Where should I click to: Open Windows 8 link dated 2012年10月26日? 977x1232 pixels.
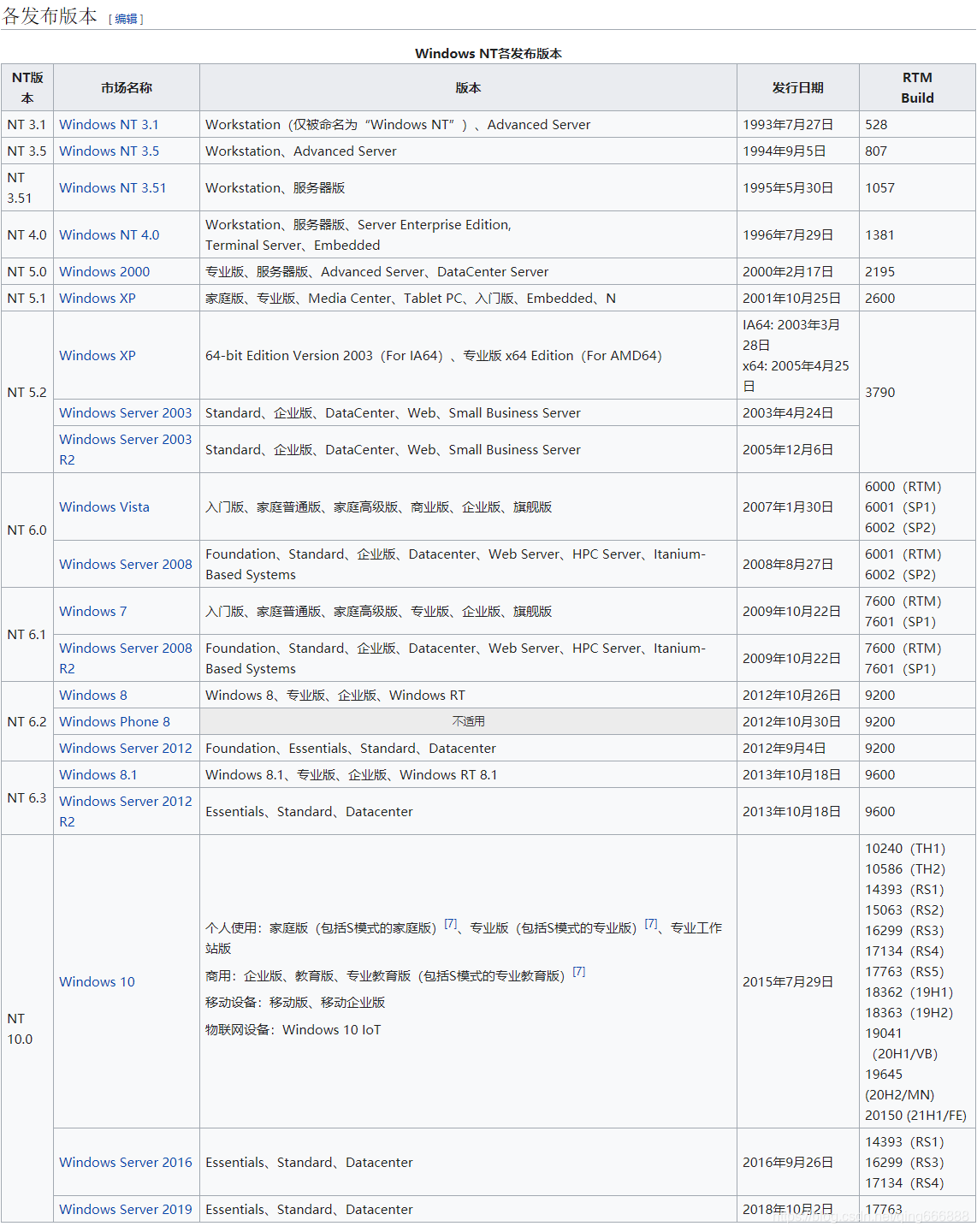click(92, 695)
